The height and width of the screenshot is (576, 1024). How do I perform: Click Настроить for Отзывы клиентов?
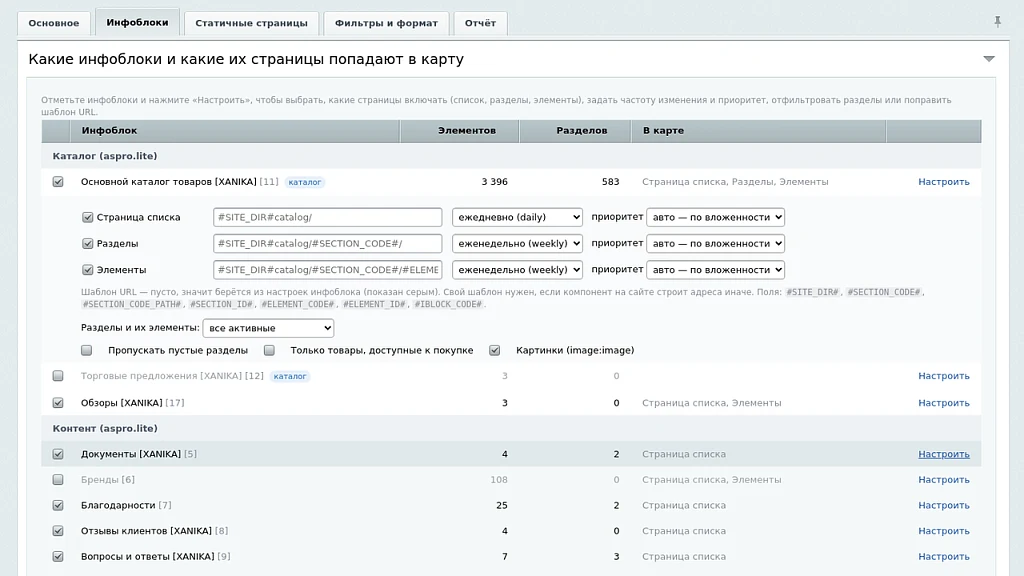tap(944, 530)
